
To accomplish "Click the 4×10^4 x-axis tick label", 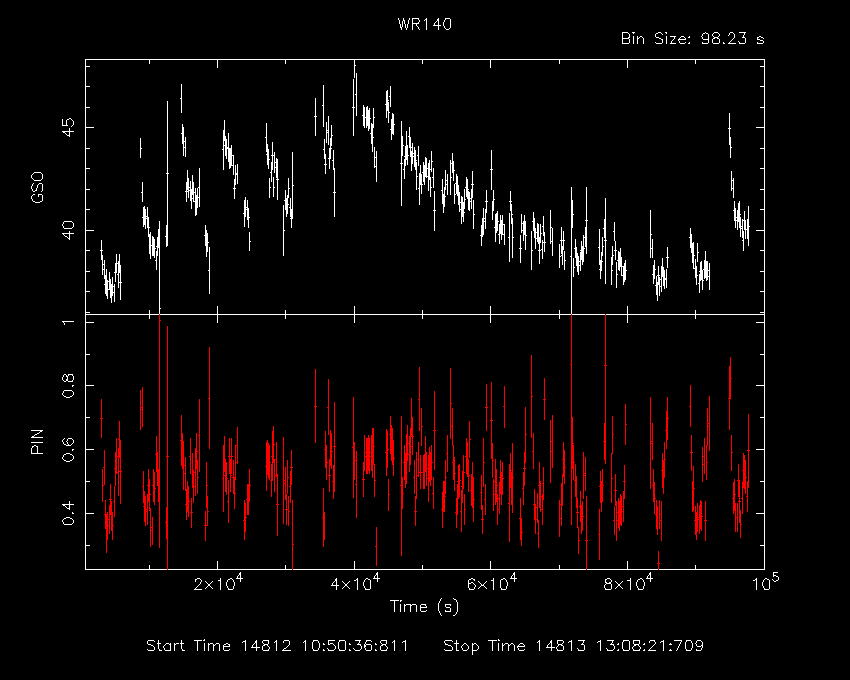I will pos(355,583).
